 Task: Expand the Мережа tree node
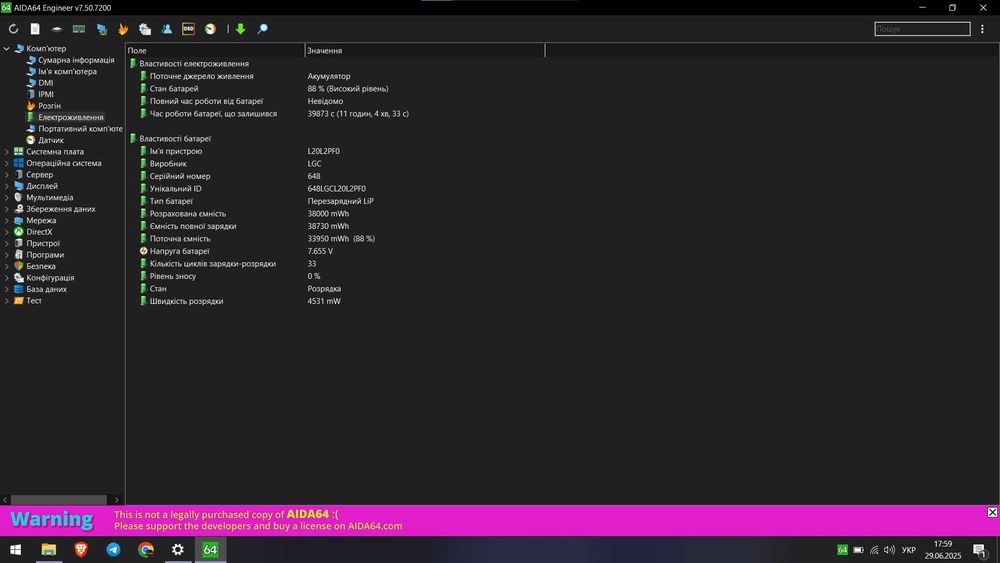tap(6, 221)
